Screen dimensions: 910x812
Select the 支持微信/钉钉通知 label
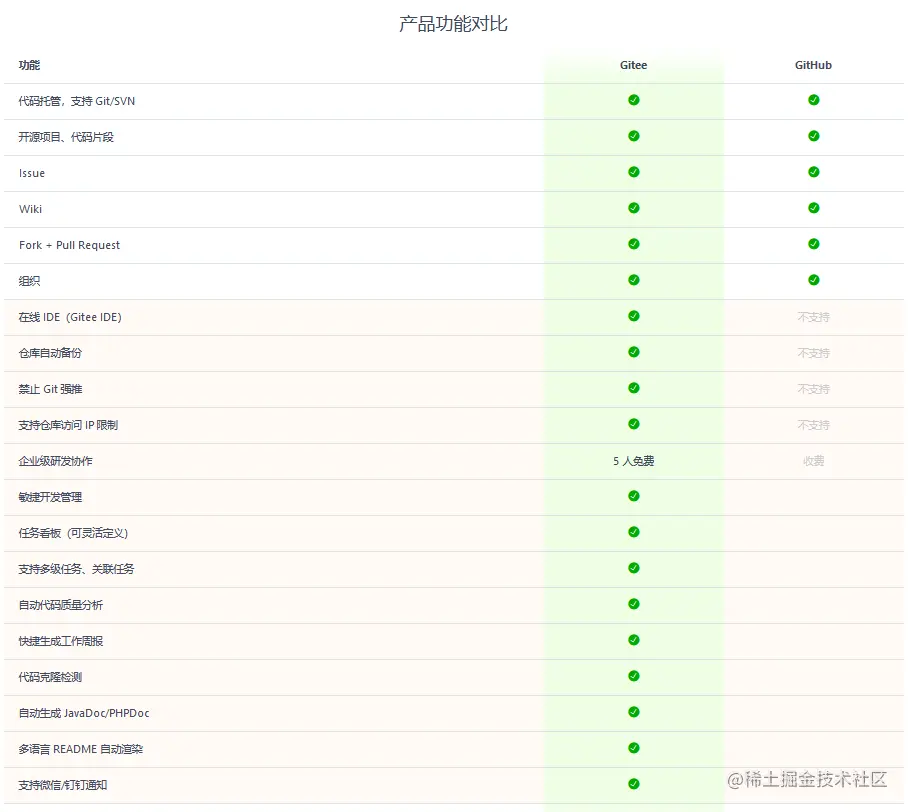click(63, 785)
